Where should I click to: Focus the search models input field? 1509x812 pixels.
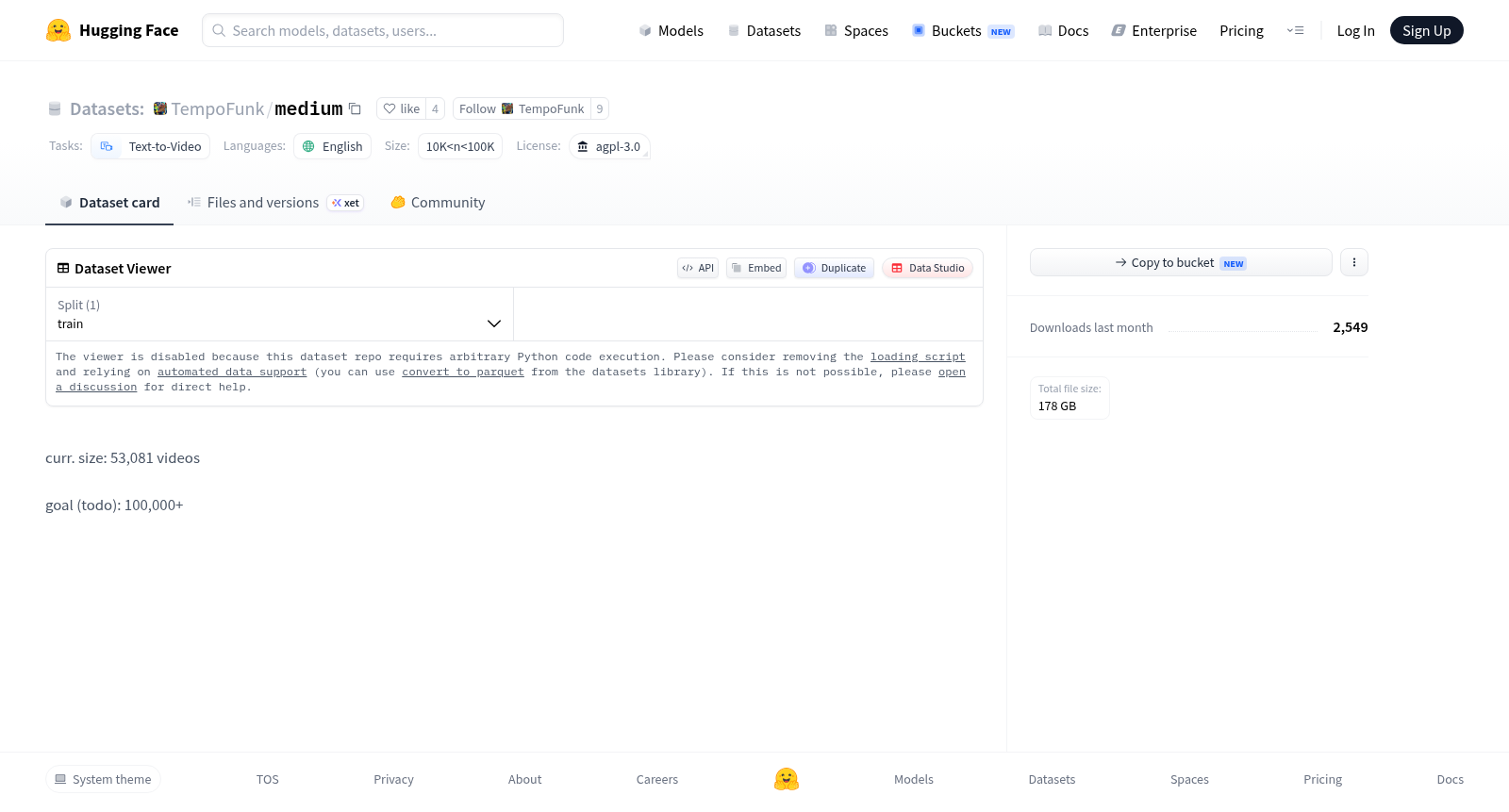click(x=383, y=30)
